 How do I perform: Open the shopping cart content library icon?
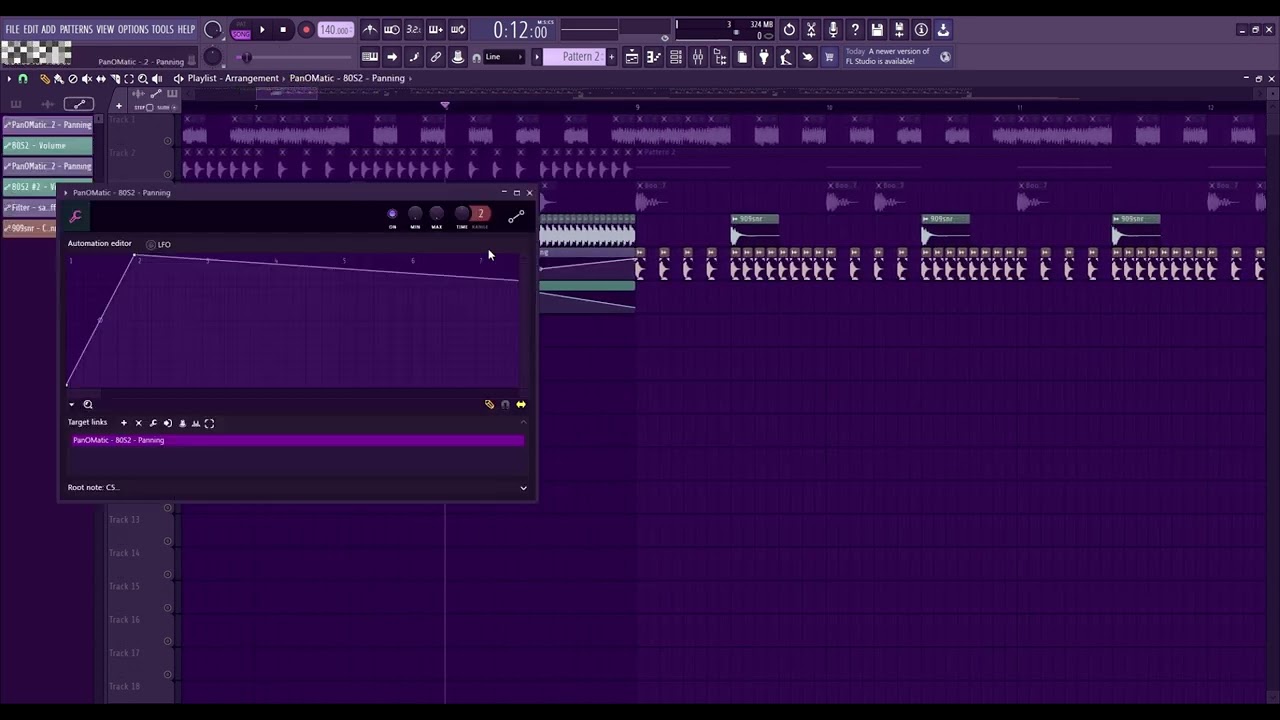click(x=829, y=57)
